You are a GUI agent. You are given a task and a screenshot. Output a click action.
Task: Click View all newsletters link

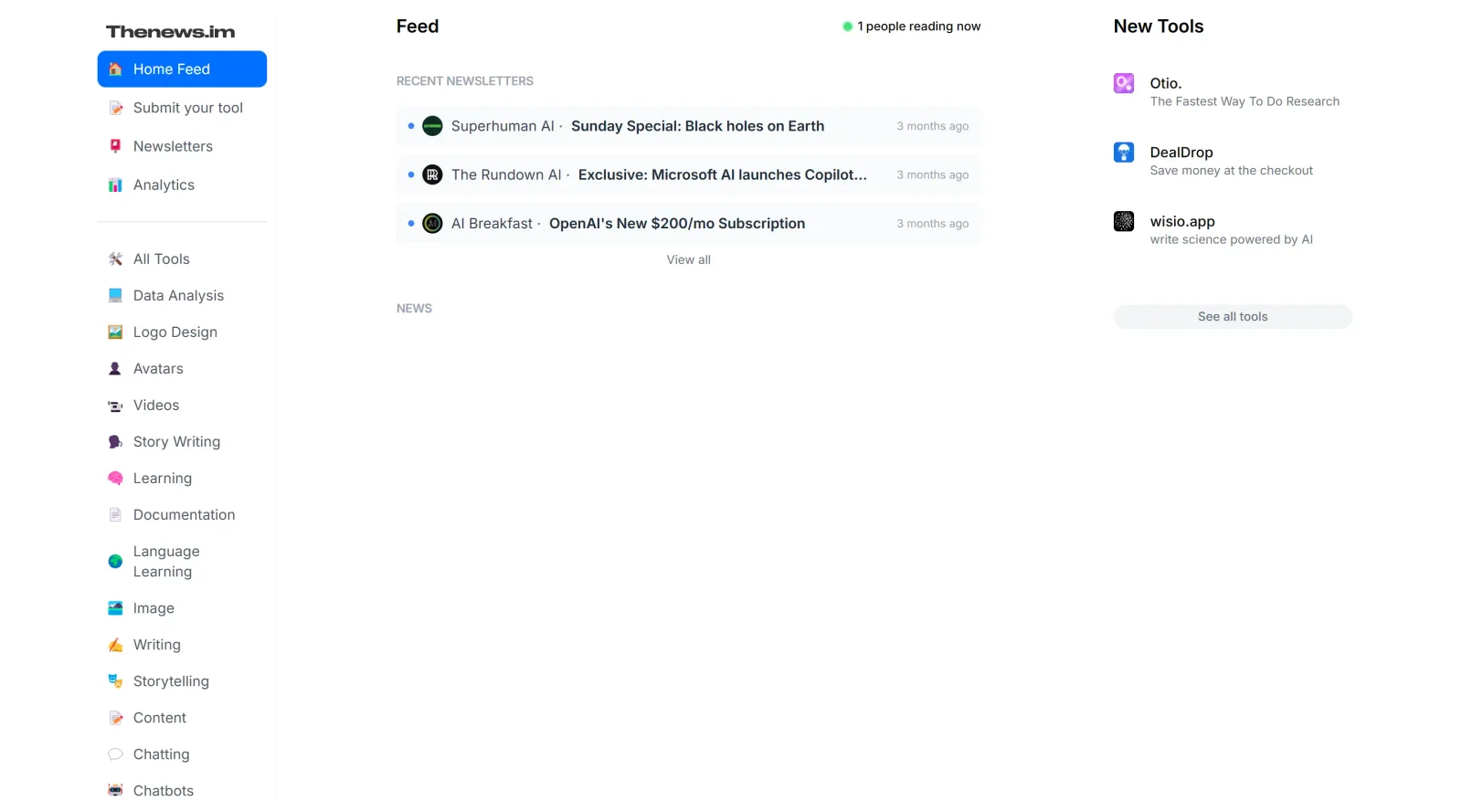point(688,260)
